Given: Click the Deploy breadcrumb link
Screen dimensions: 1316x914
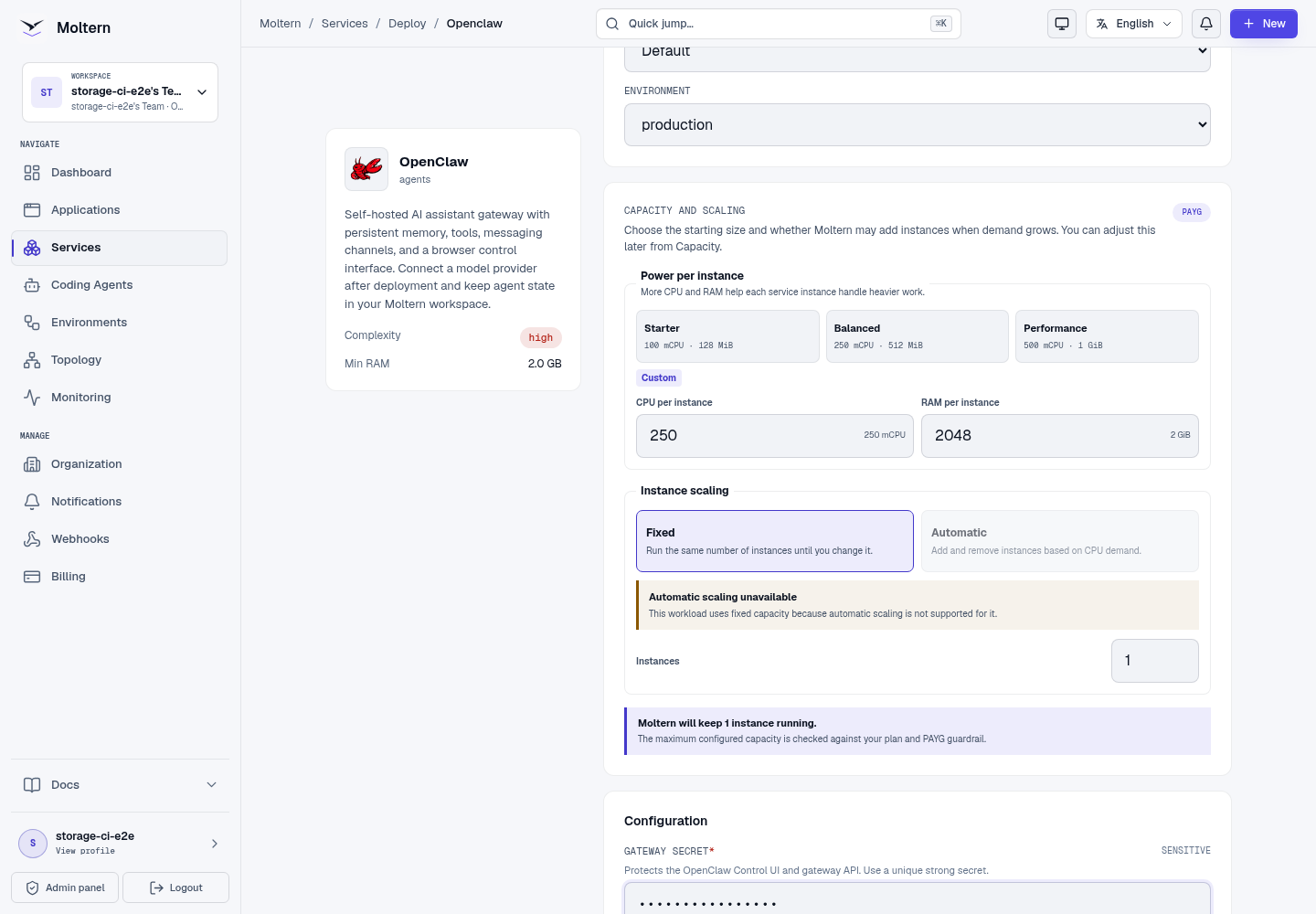Looking at the screenshot, I should 408,24.
